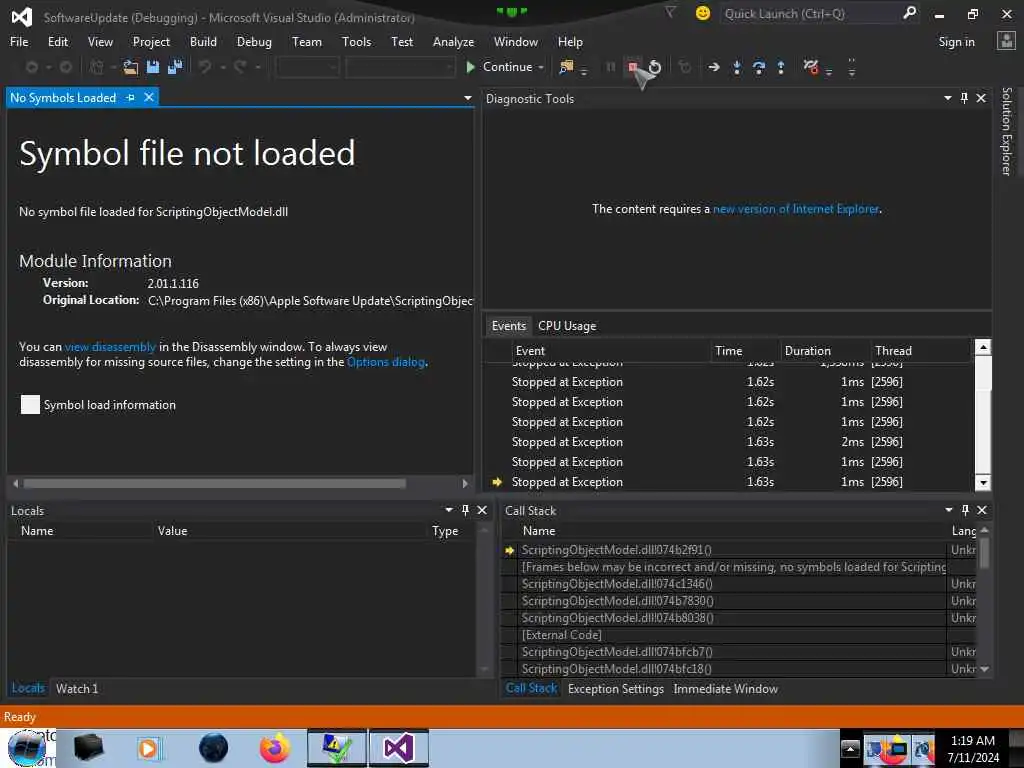Open the File menu

19,41
